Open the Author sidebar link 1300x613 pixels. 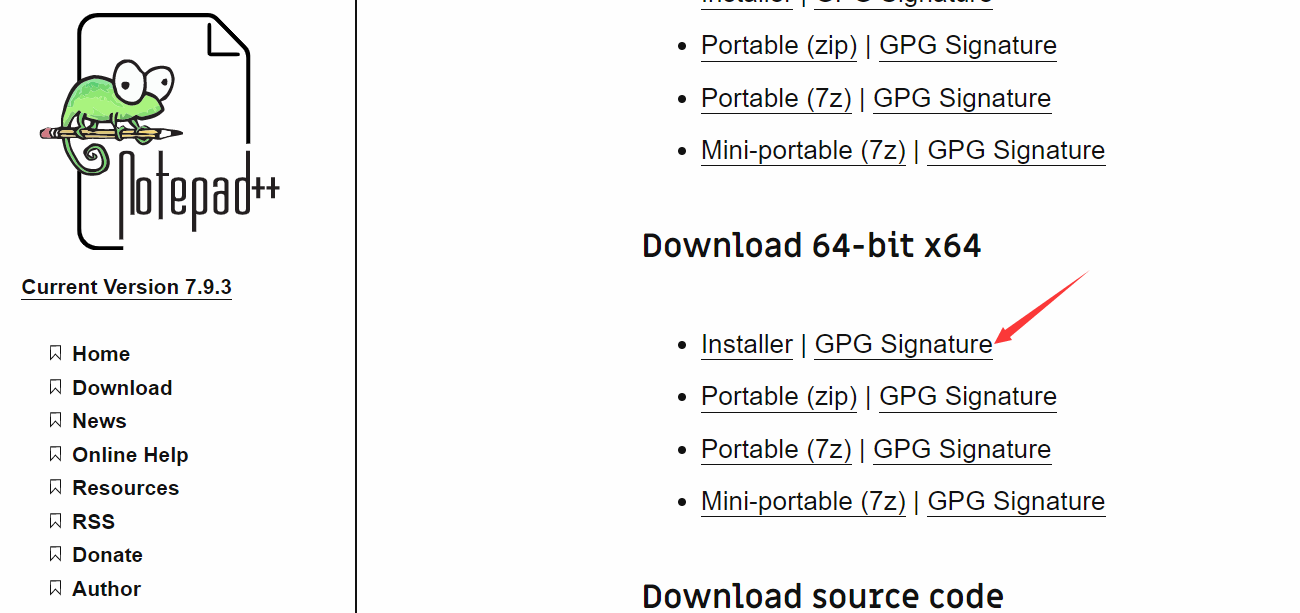click(106, 589)
